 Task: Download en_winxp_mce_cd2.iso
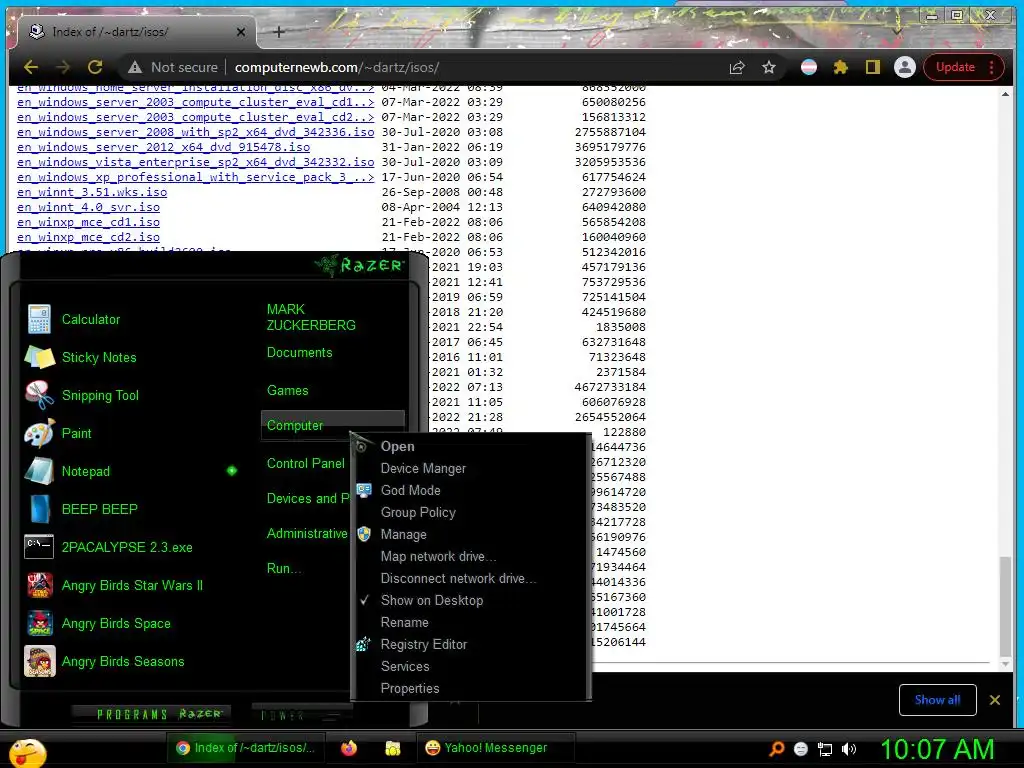click(x=88, y=237)
